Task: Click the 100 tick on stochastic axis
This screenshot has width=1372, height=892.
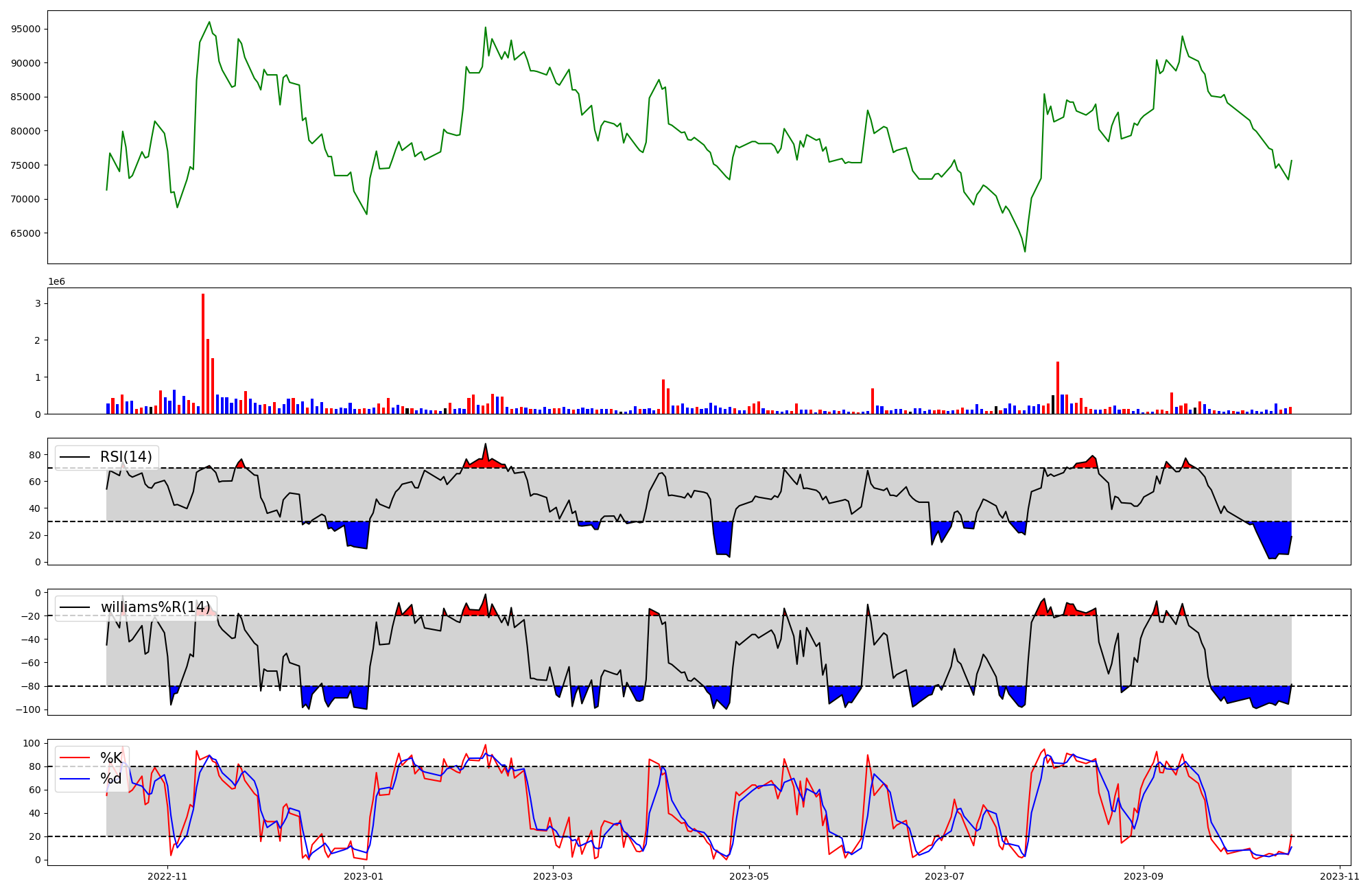Action: [33, 743]
